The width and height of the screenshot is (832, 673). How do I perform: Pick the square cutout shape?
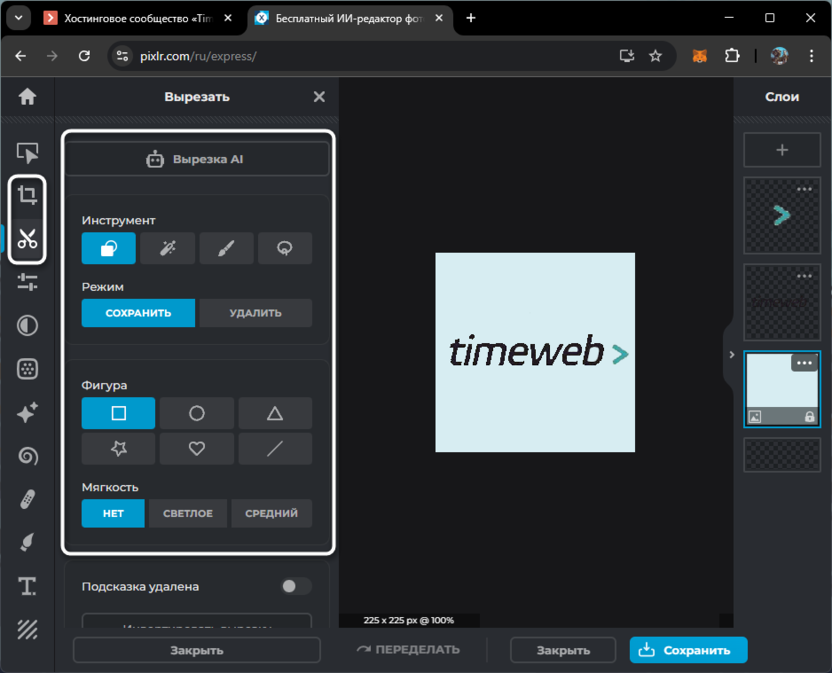[118, 413]
